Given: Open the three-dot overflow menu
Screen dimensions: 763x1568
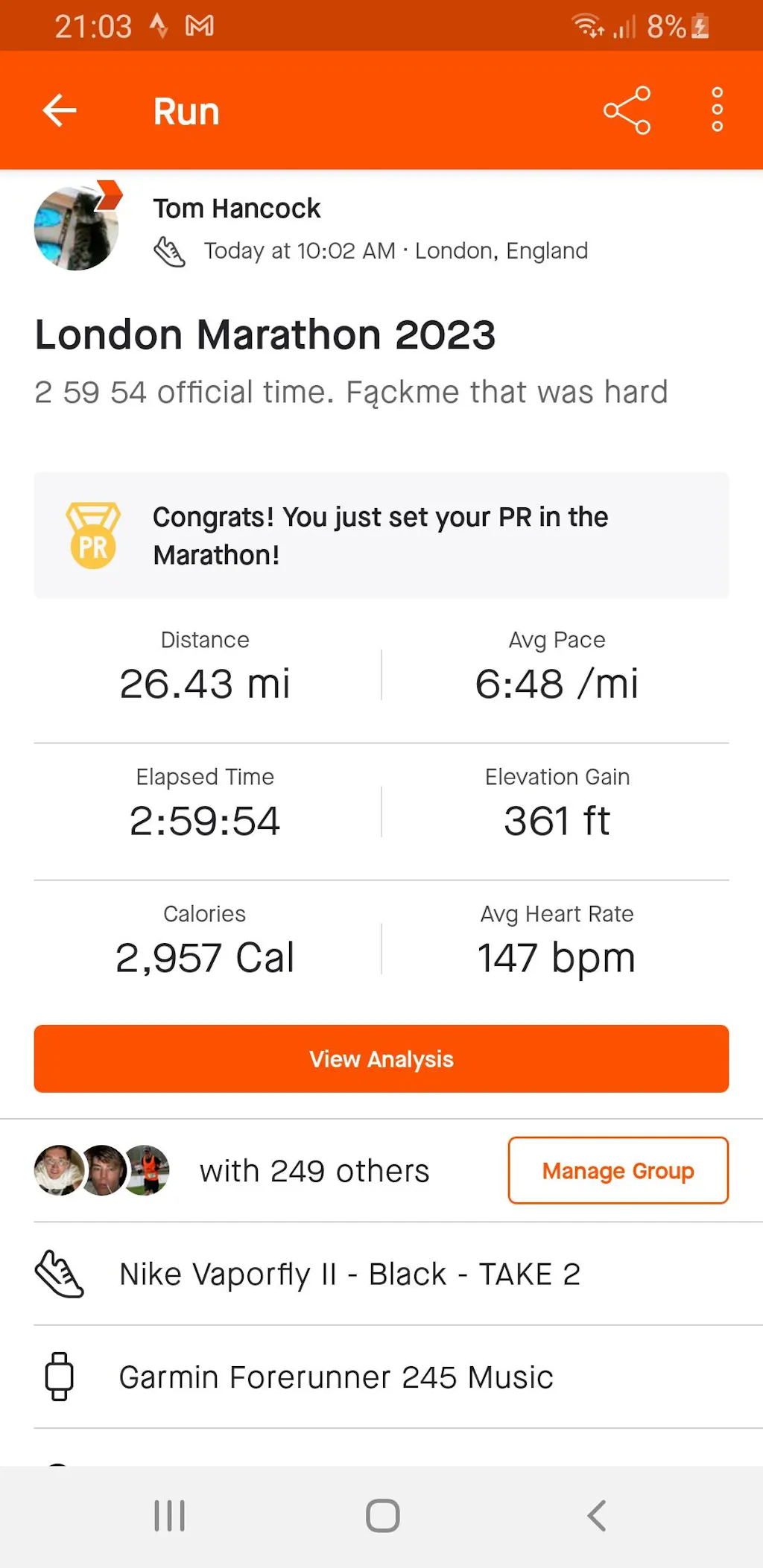Looking at the screenshot, I should 717,111.
